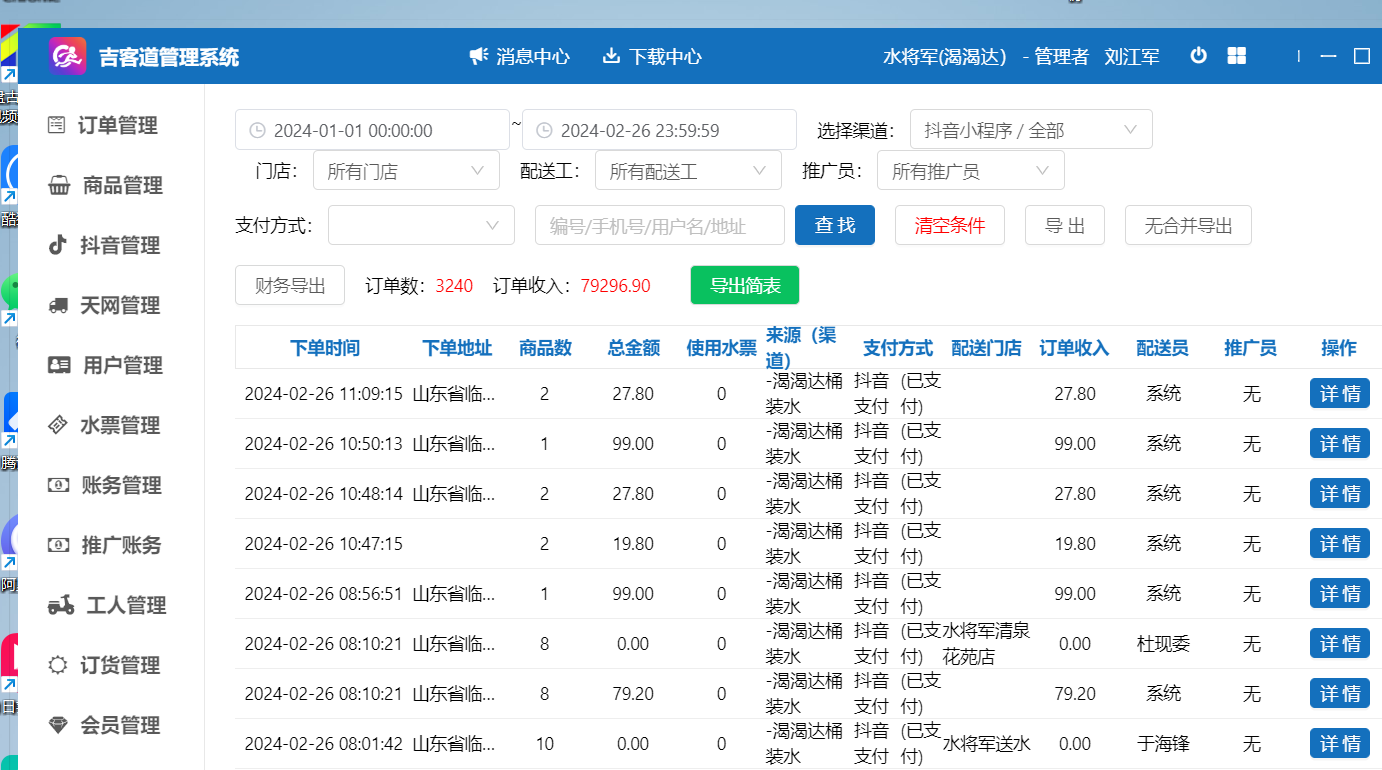Open the 支付方式 dropdown

click(421, 225)
